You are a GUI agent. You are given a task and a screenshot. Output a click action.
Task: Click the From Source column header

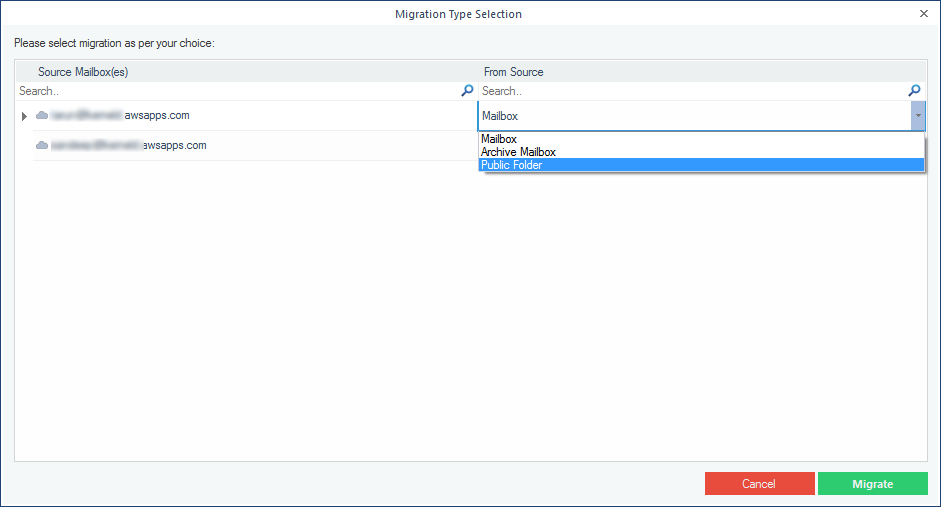point(513,72)
